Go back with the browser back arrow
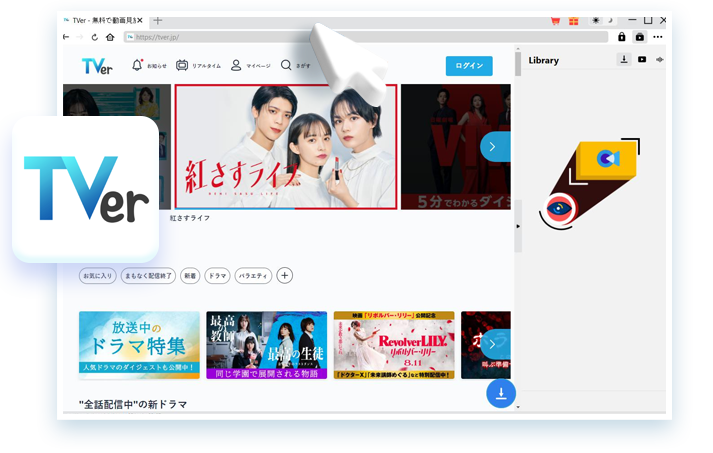 [66, 37]
